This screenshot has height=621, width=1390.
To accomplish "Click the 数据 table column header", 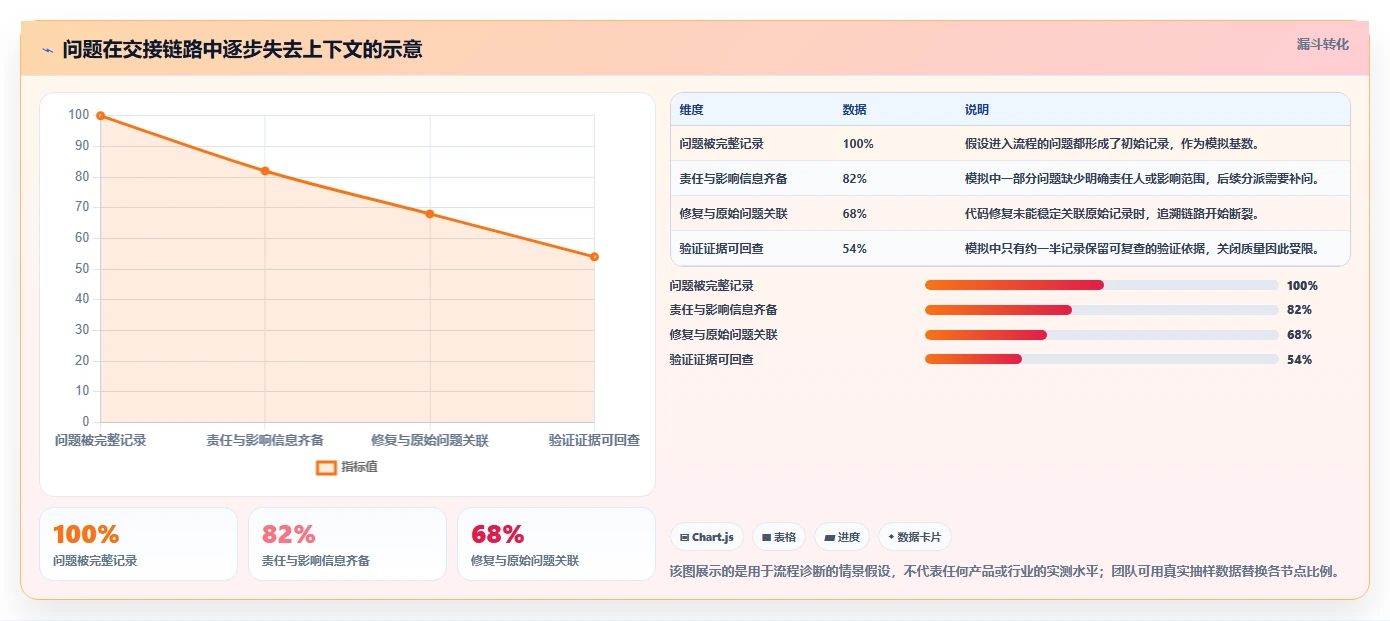I will click(x=855, y=110).
